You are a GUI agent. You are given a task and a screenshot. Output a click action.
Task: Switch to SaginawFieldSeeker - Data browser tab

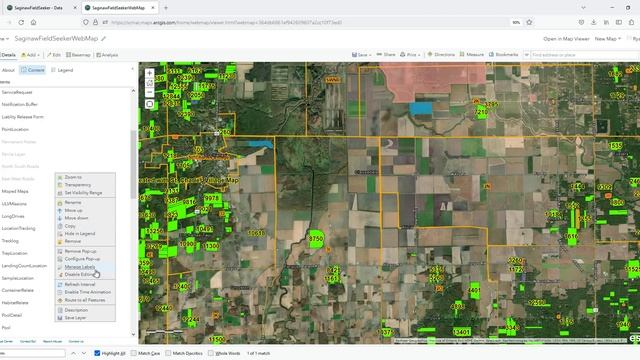pos(38,8)
